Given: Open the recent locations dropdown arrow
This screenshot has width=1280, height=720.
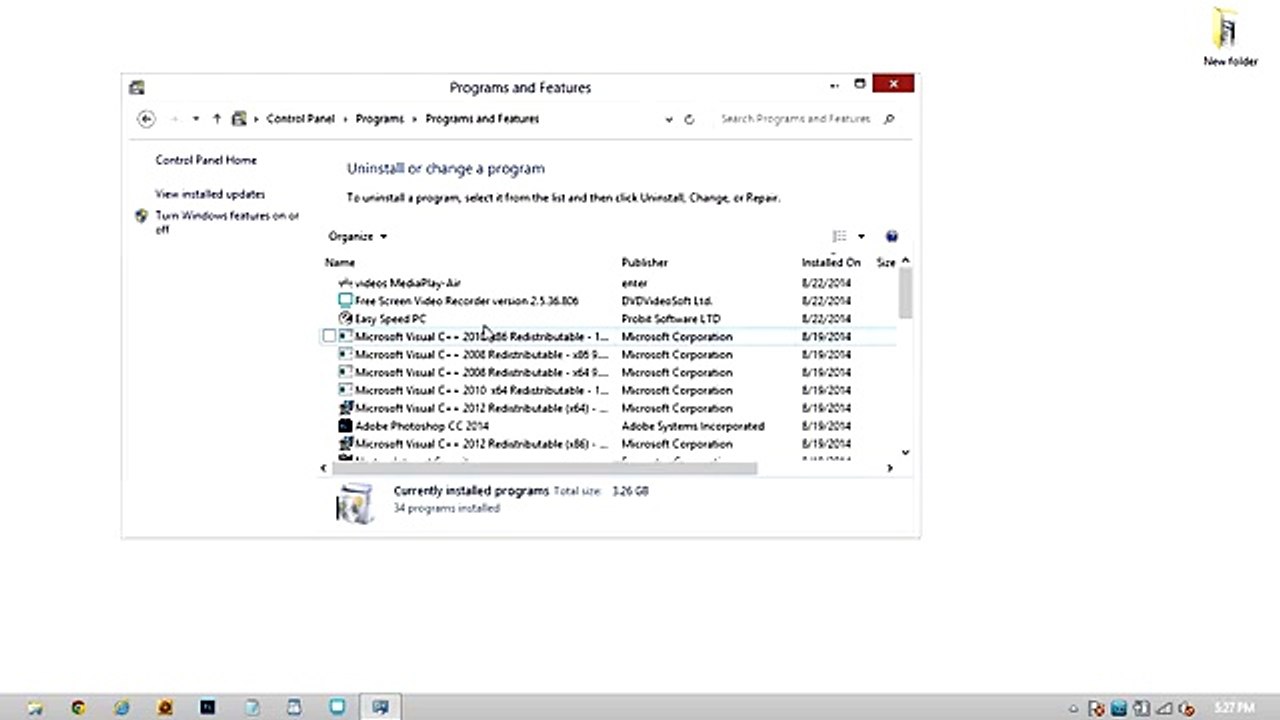Looking at the screenshot, I should pos(196,119).
